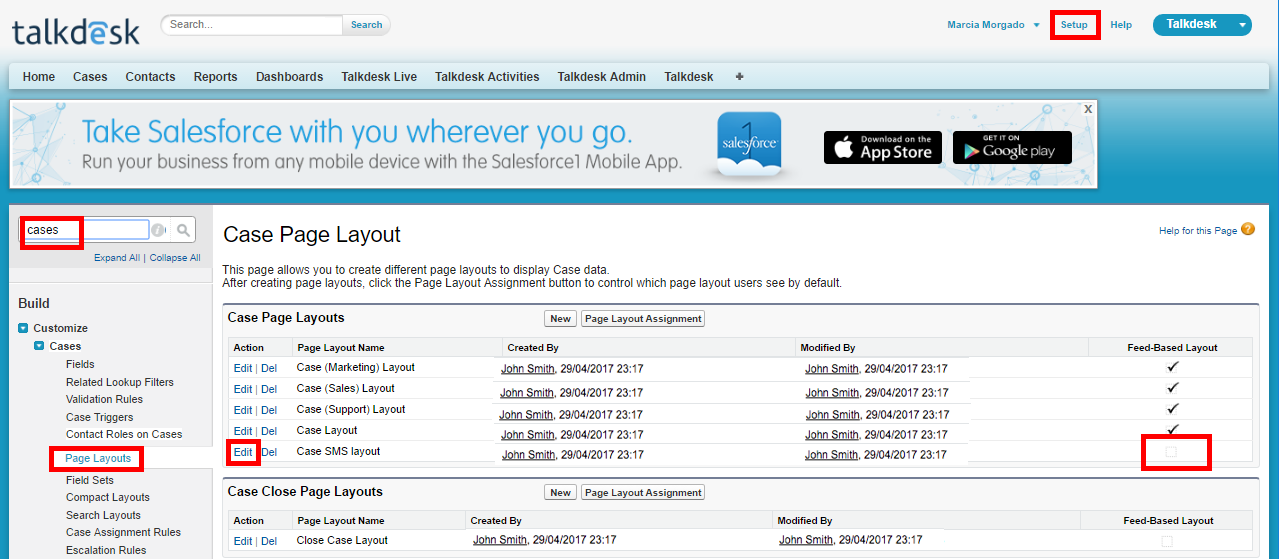Select Validation Rules in sidebar
1279x559 pixels.
(104, 400)
